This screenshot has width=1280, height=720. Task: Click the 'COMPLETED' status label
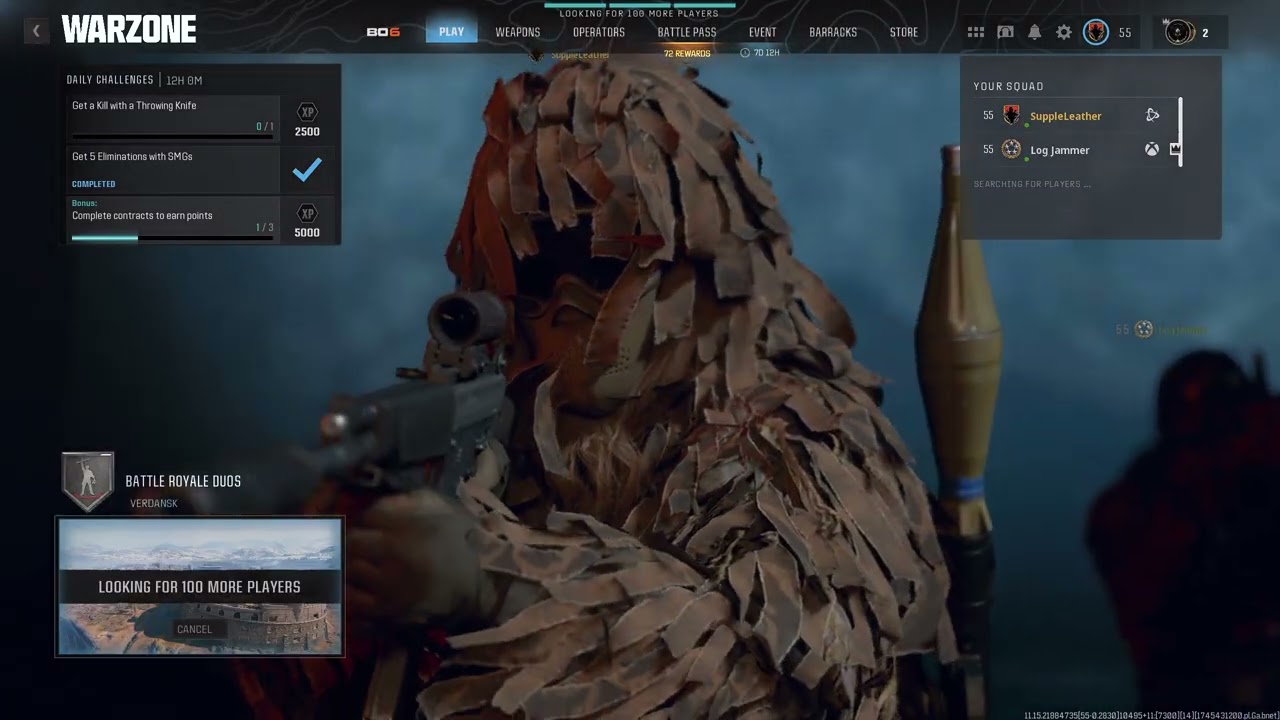(x=94, y=184)
